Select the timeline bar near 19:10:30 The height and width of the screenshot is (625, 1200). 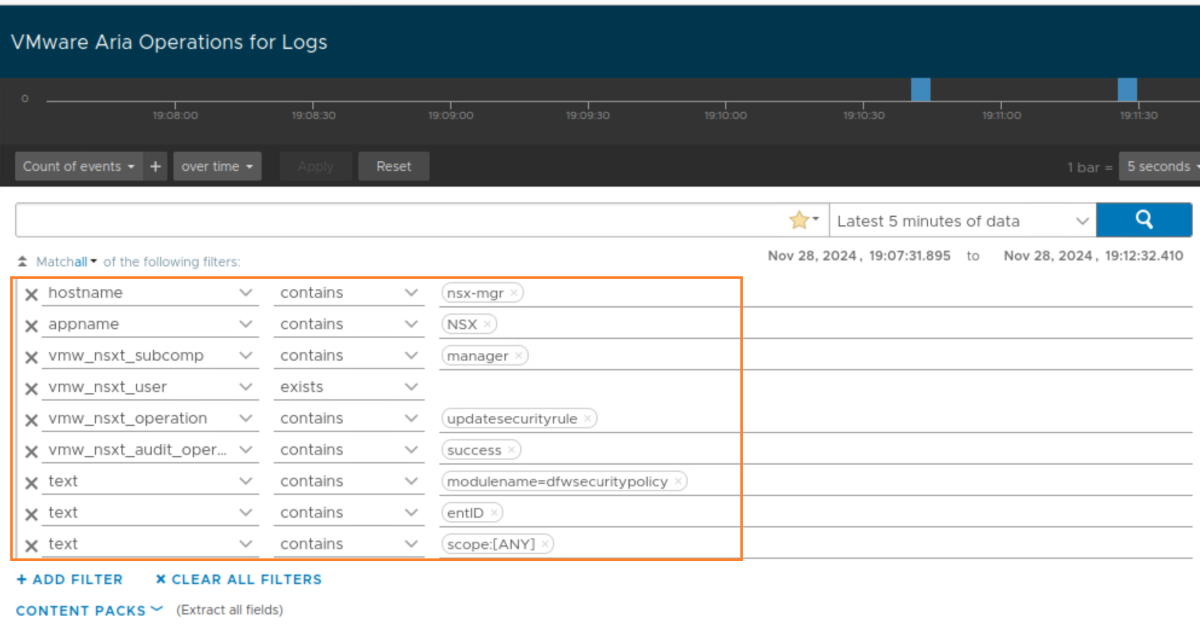(920, 89)
